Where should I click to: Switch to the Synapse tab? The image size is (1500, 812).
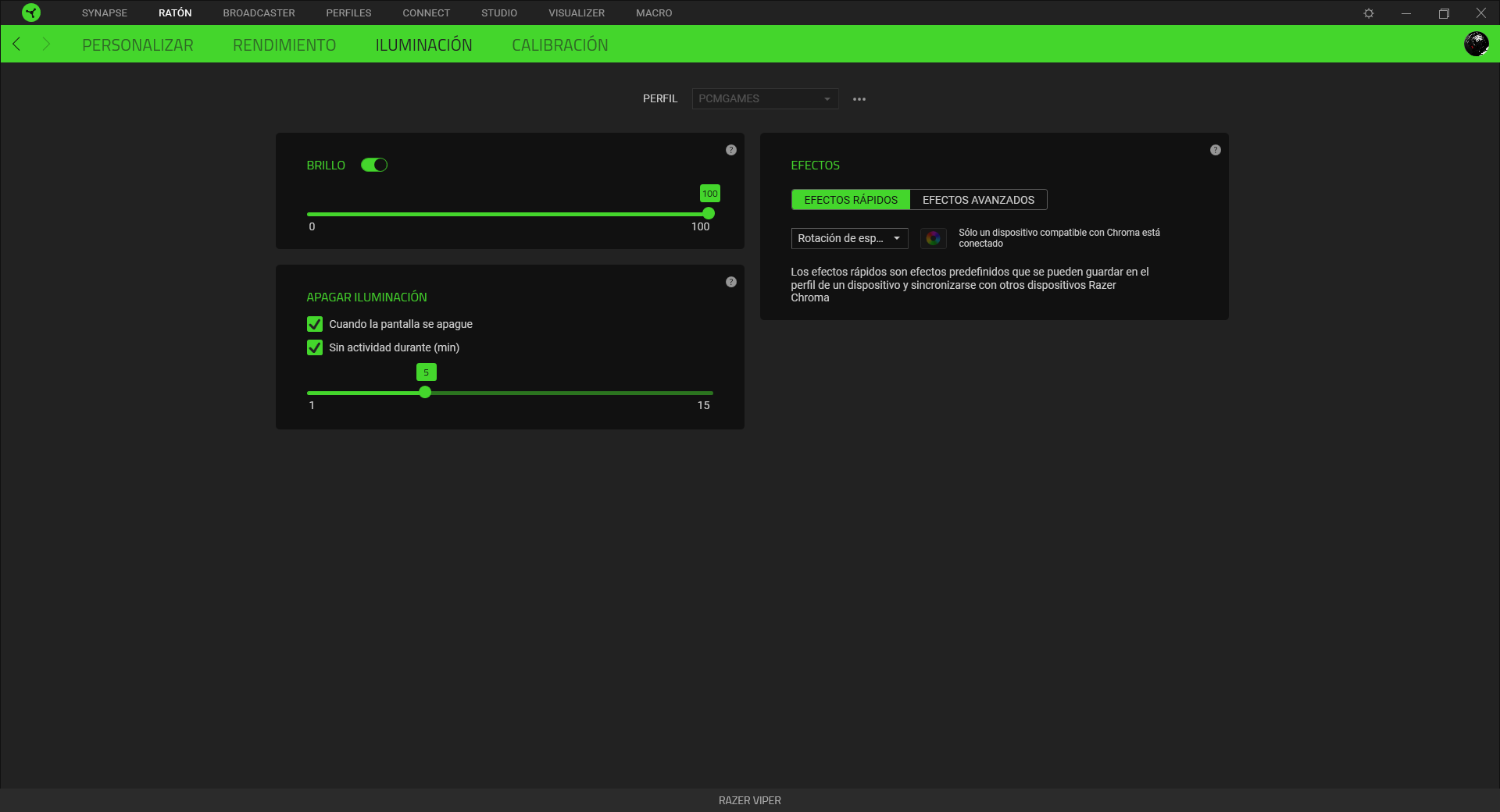(x=105, y=13)
